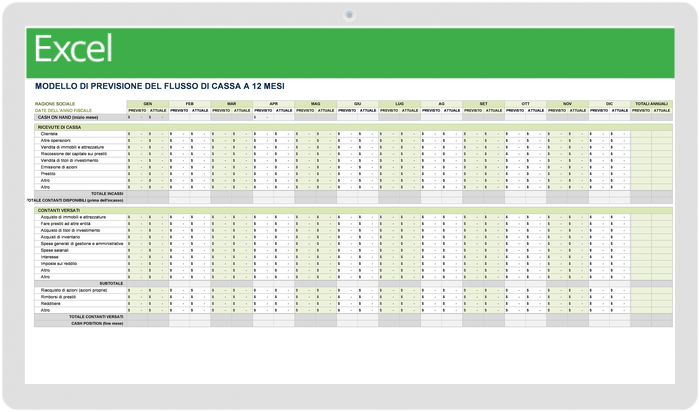This screenshot has height=412, width=700.
Task: Select the LUG month header
Action: (400, 104)
